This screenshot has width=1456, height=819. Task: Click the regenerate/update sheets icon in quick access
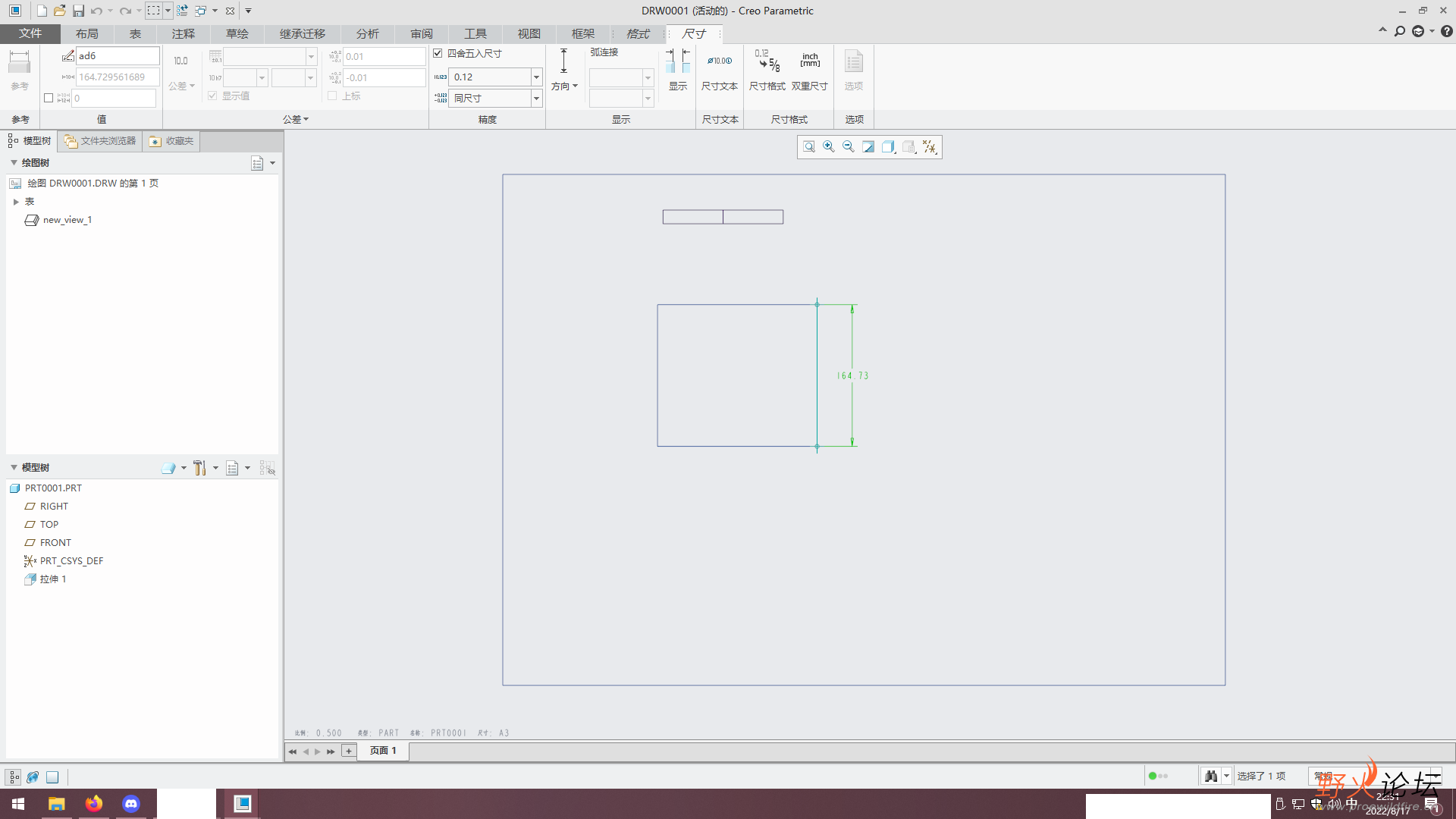[x=182, y=11]
